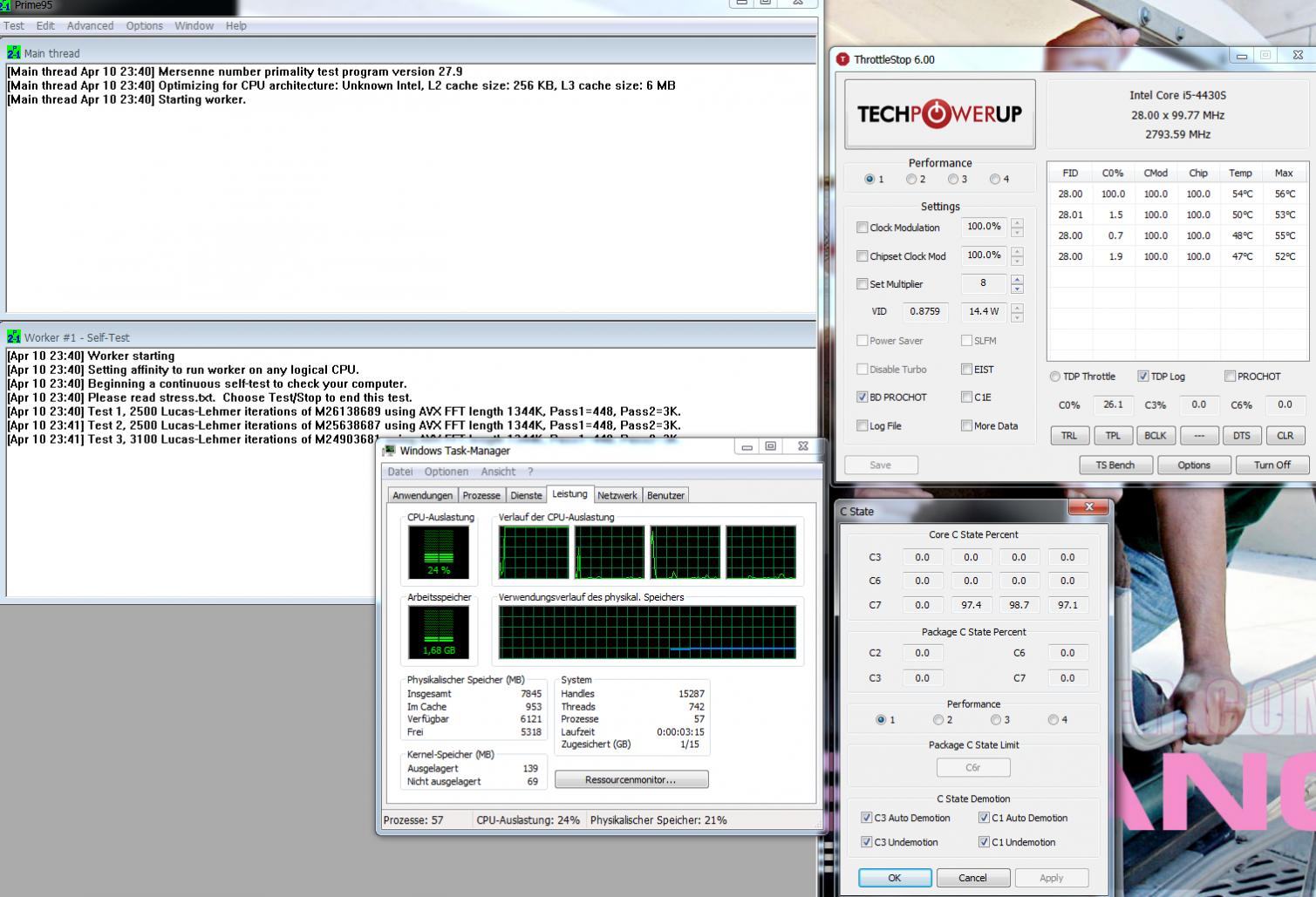Enable the More Data checkbox
Image resolution: width=1316 pixels, height=897 pixels.
click(966, 426)
